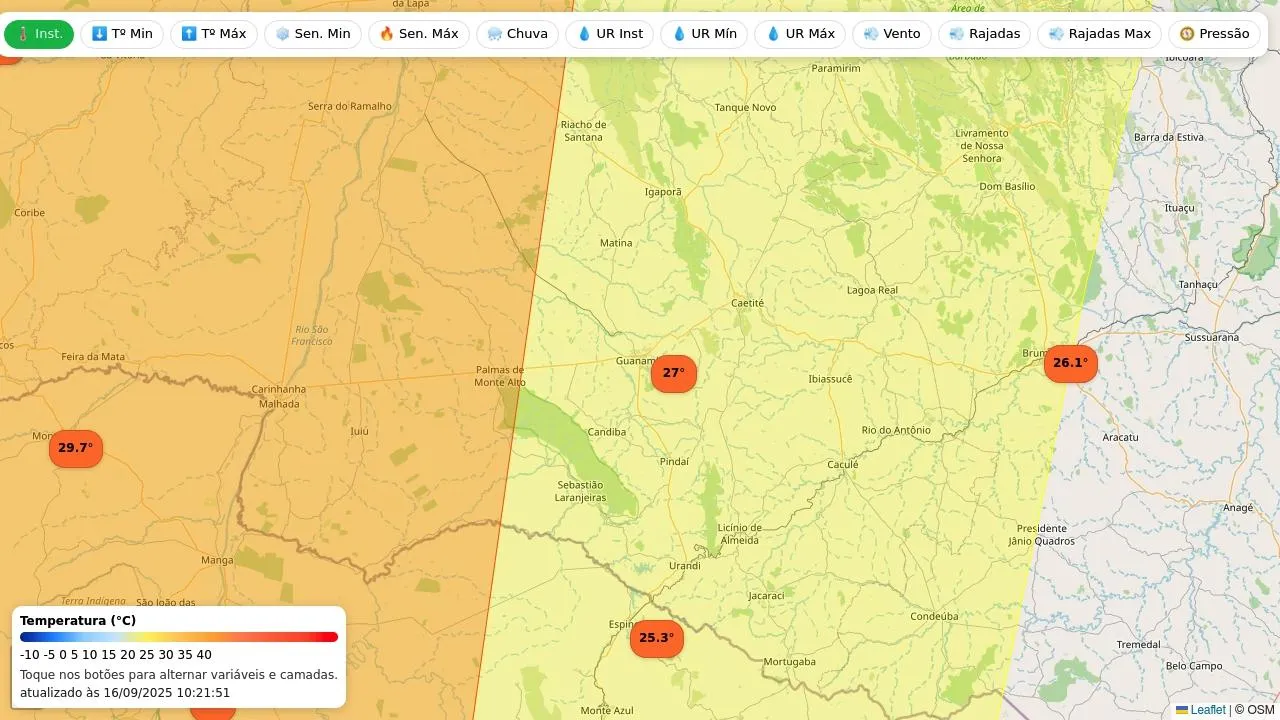1280x720 pixels.
Task: Select UR Mín humidity layer
Action: pyautogui.click(x=704, y=34)
